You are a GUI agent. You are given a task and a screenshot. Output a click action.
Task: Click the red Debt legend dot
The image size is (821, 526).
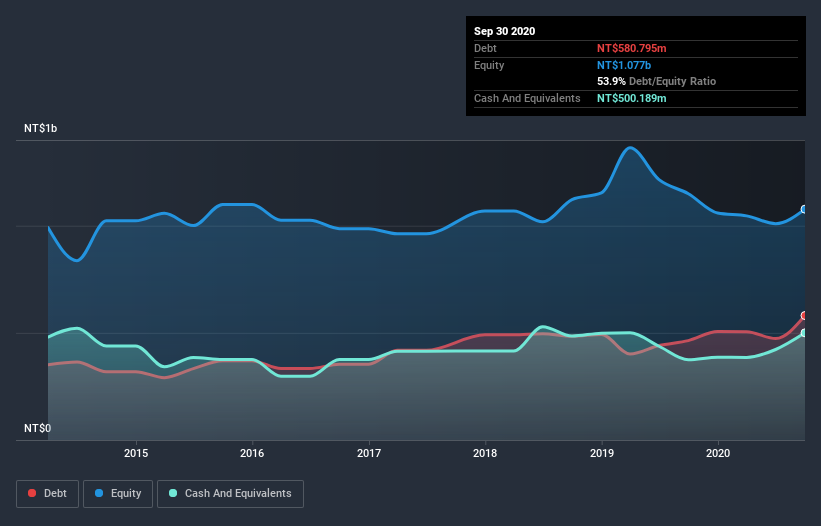[x=32, y=493]
